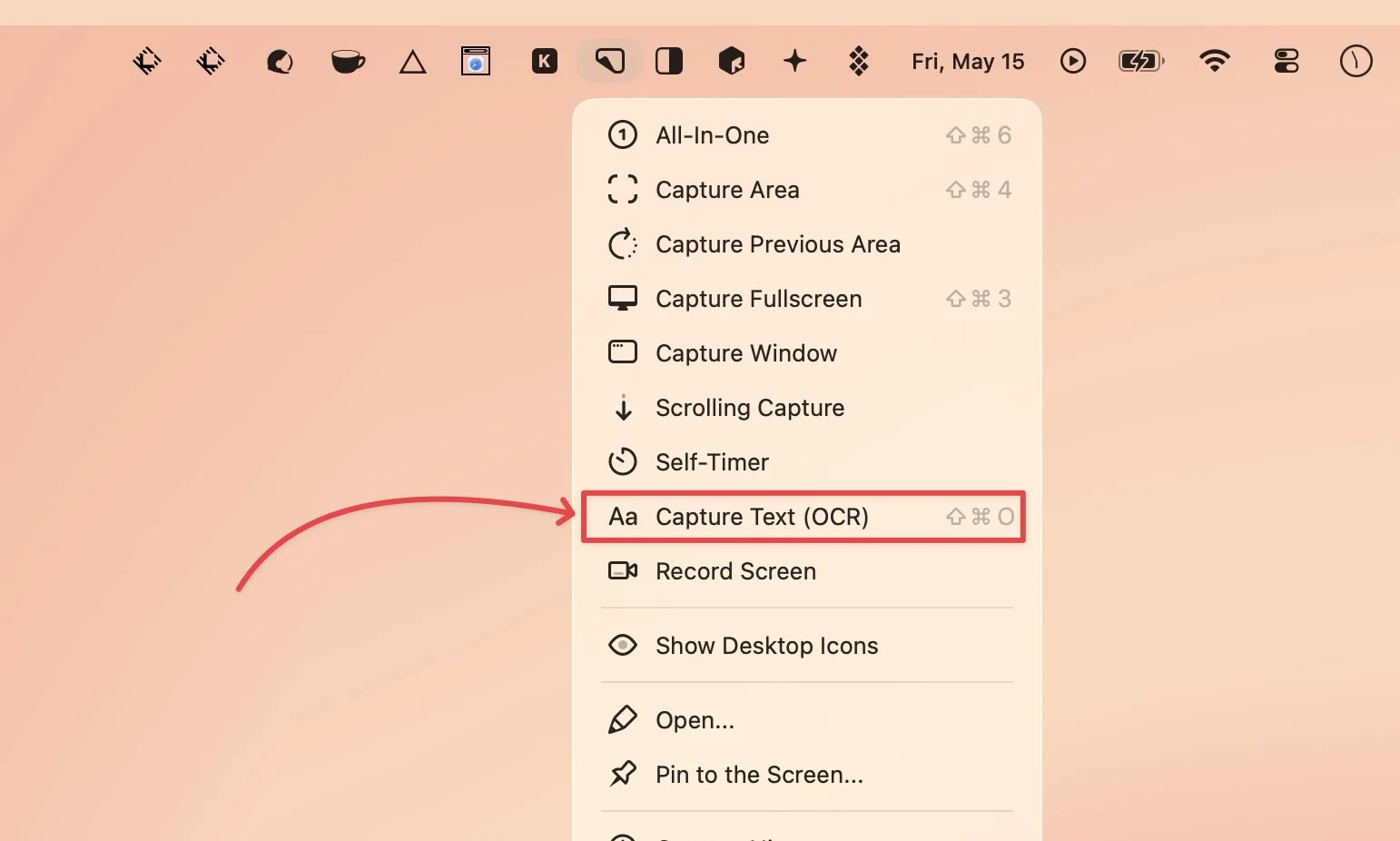Open the Wi-Fi menu bar icon
Viewport: 1400px width, 841px height.
[1215, 61]
